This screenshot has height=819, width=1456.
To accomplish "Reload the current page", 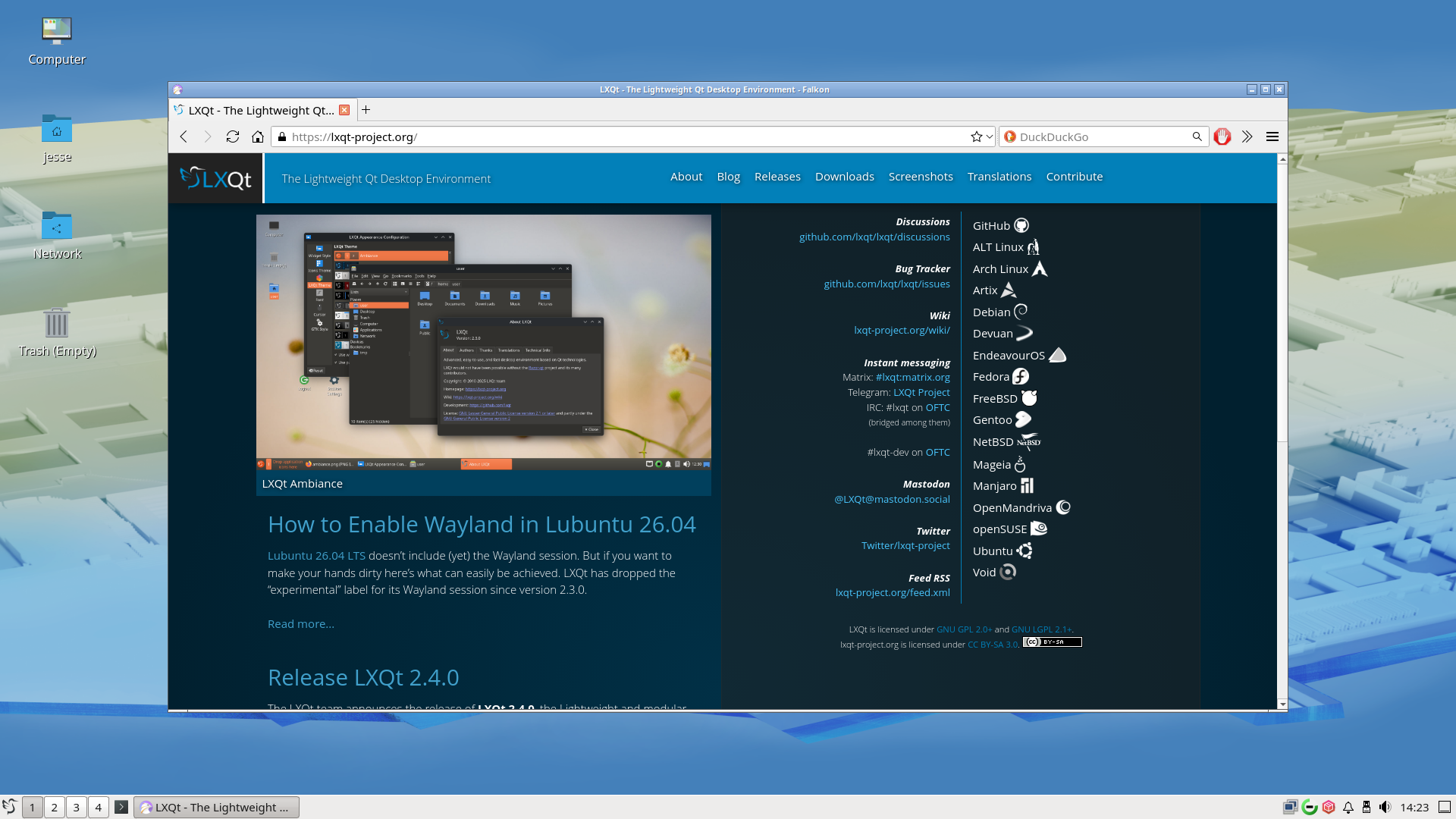I will click(233, 136).
